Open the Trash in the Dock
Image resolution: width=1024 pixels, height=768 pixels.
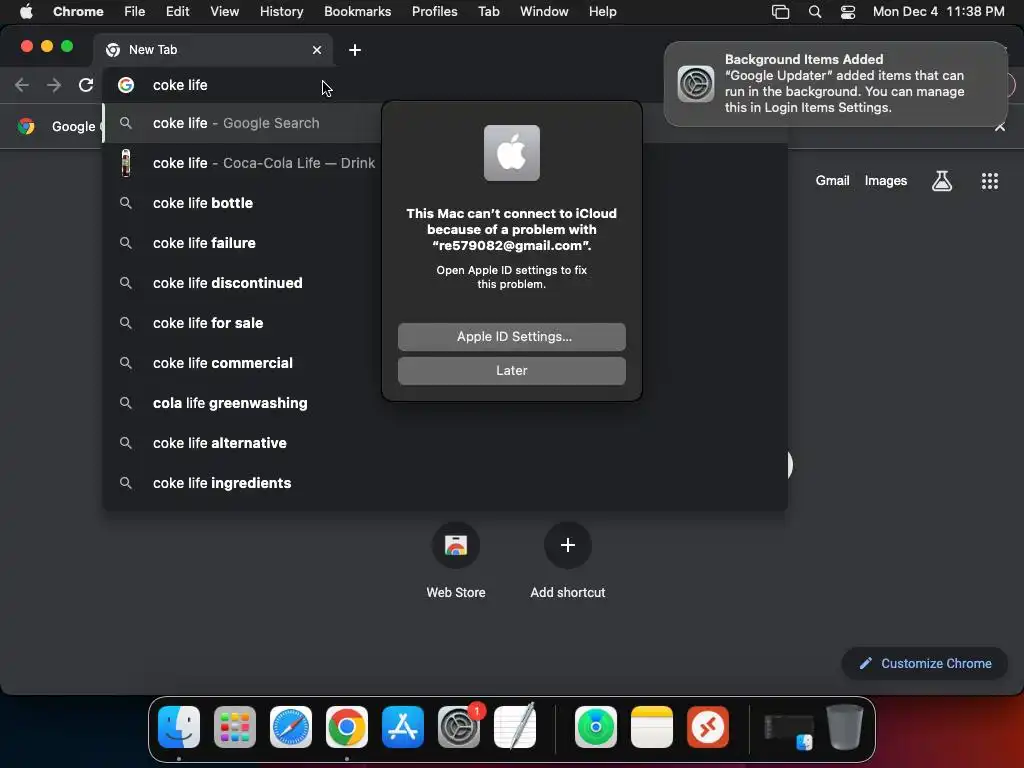coord(844,727)
